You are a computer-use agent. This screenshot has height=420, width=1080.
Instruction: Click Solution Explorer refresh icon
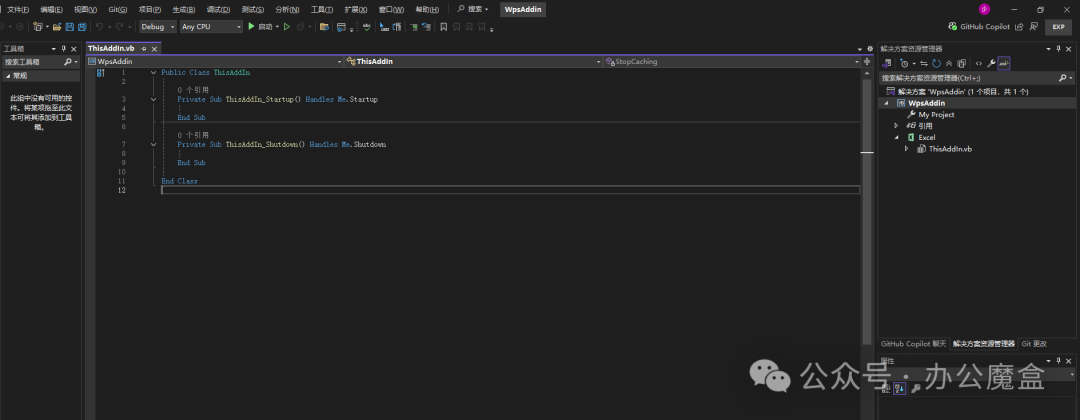pos(936,63)
